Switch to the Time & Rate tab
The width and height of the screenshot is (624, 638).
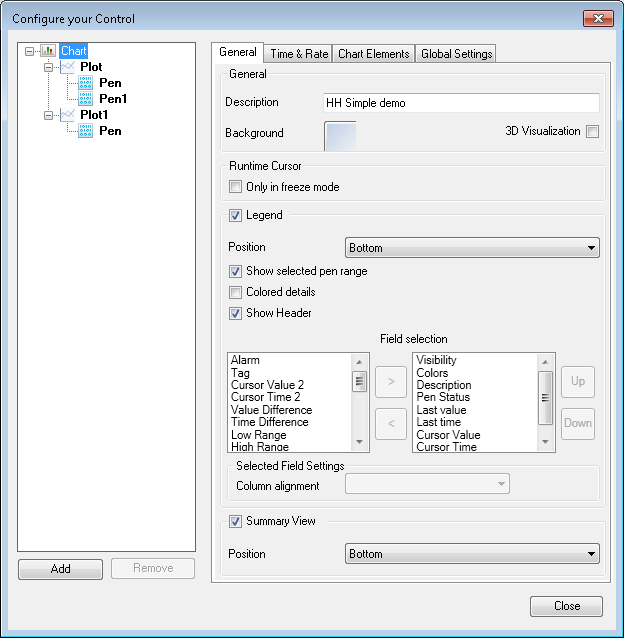299,54
